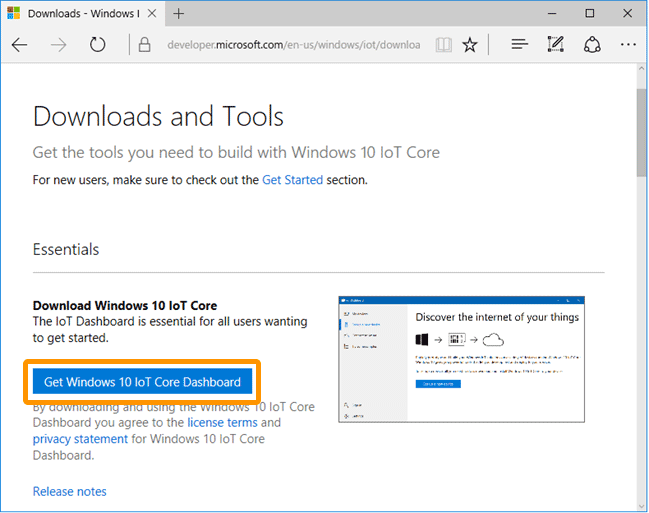The image size is (649, 513).
Task: Click the padlock site security icon
Action: 144,44
